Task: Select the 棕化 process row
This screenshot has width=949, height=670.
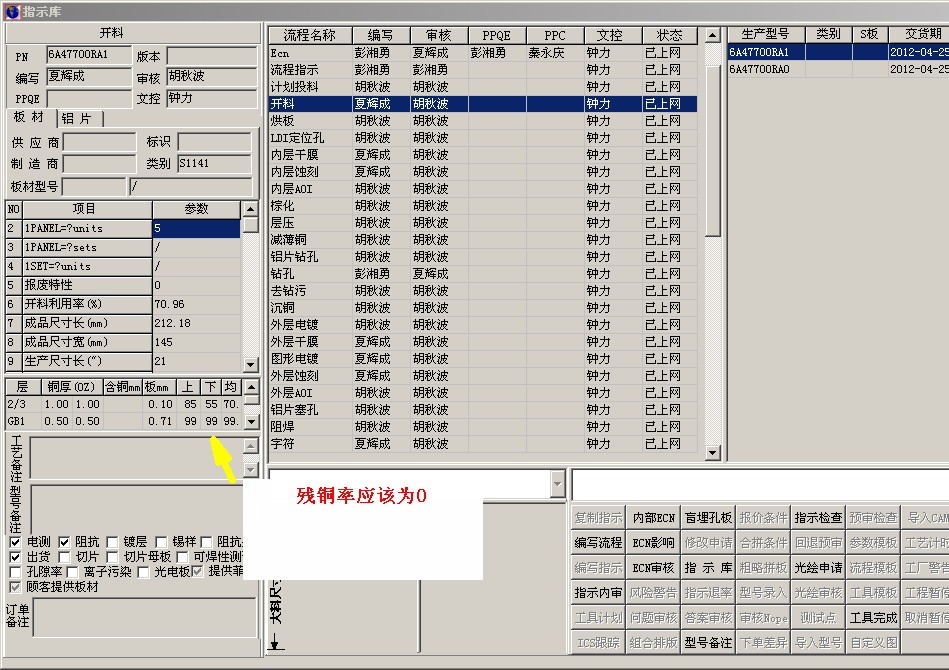Action: coord(483,206)
